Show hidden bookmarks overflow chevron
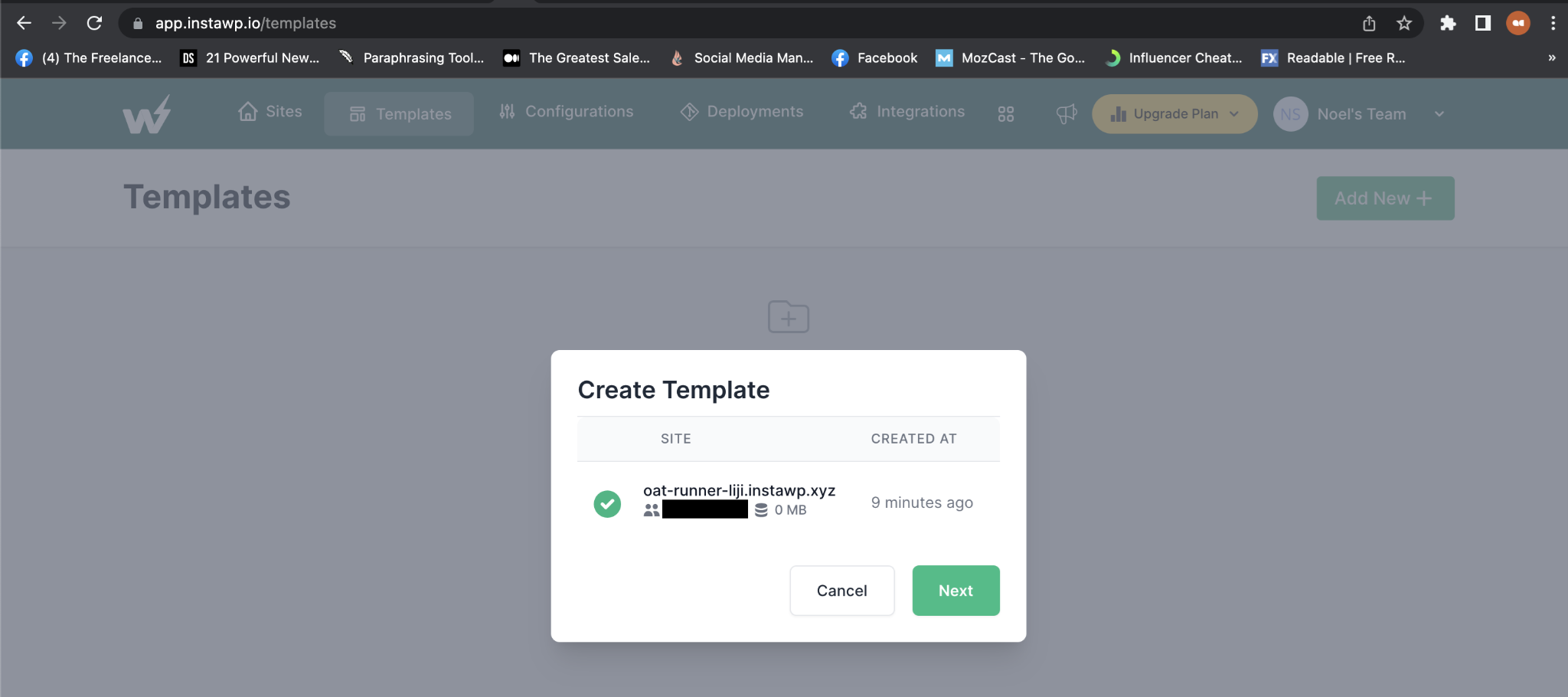Screen dimensions: 1568x697 point(1551,57)
